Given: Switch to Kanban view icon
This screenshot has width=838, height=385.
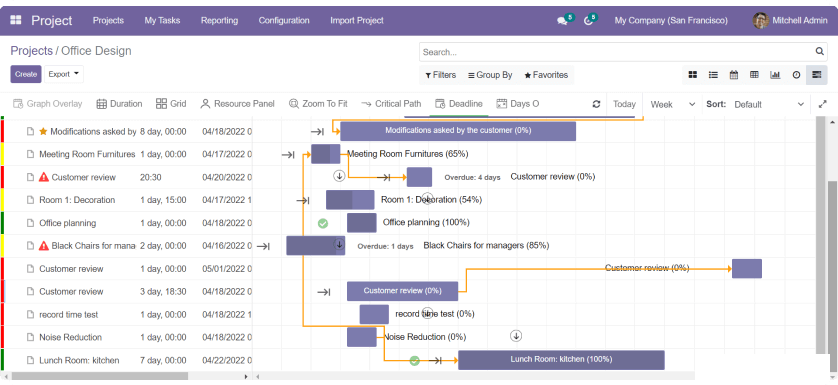Looking at the screenshot, I should click(x=693, y=75).
